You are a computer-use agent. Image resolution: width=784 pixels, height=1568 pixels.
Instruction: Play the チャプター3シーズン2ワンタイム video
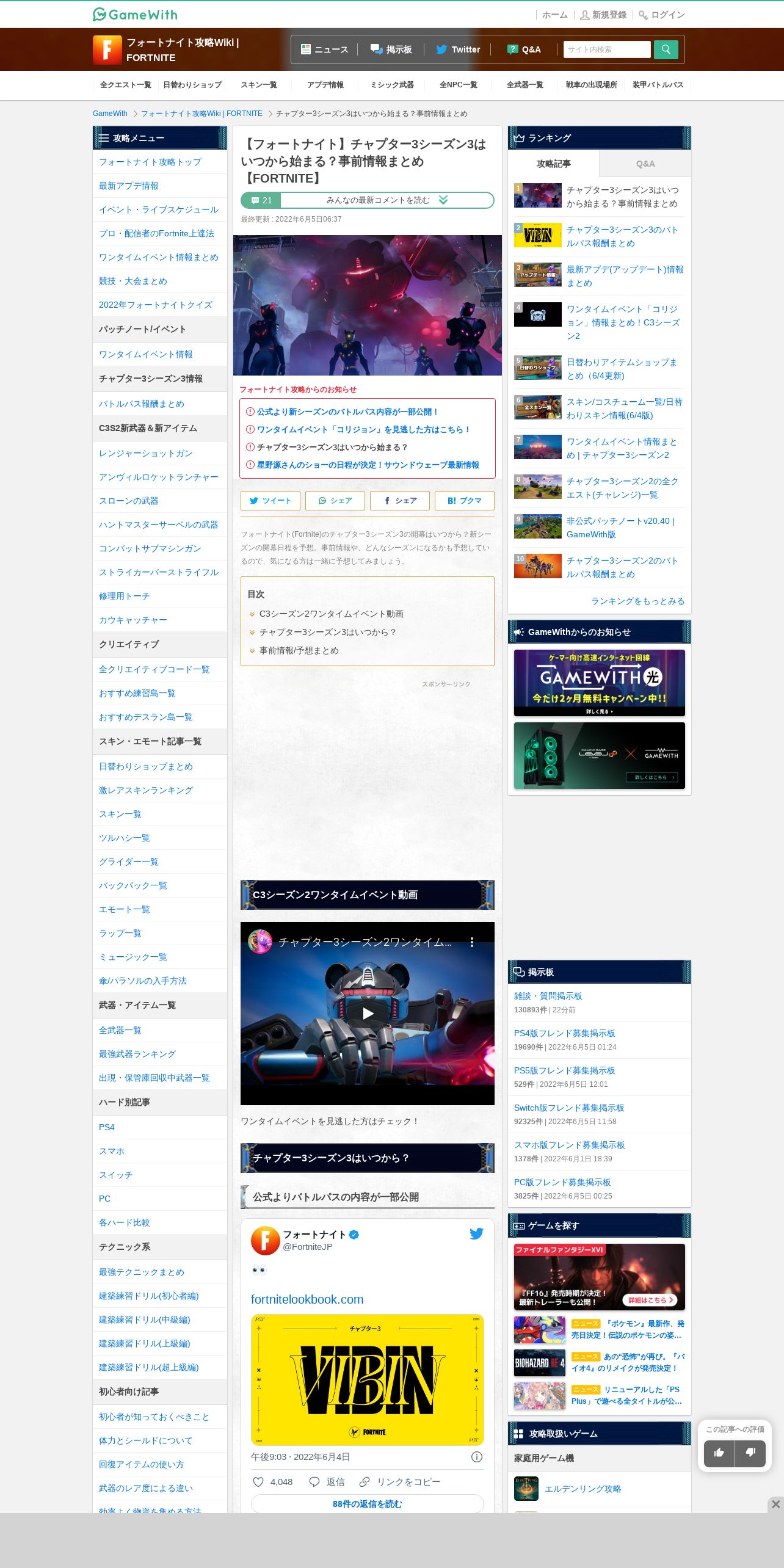click(x=368, y=1014)
